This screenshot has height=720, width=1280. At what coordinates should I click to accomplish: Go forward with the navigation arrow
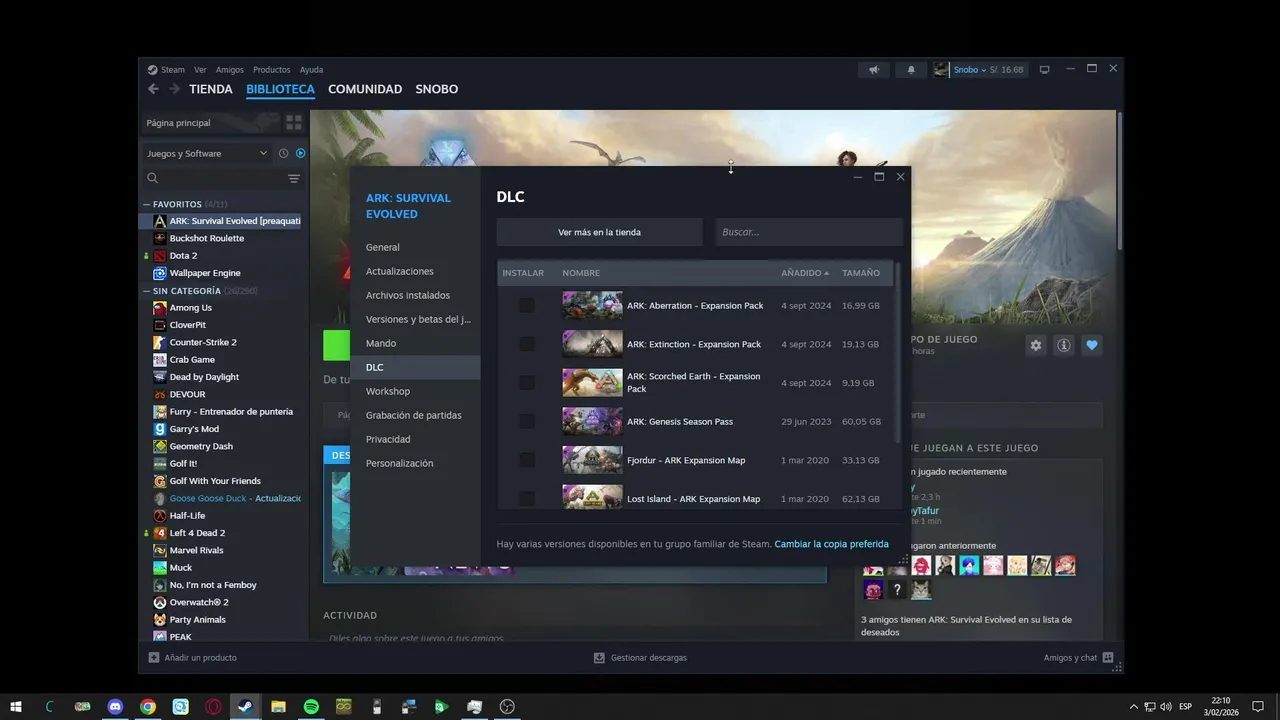[x=174, y=89]
